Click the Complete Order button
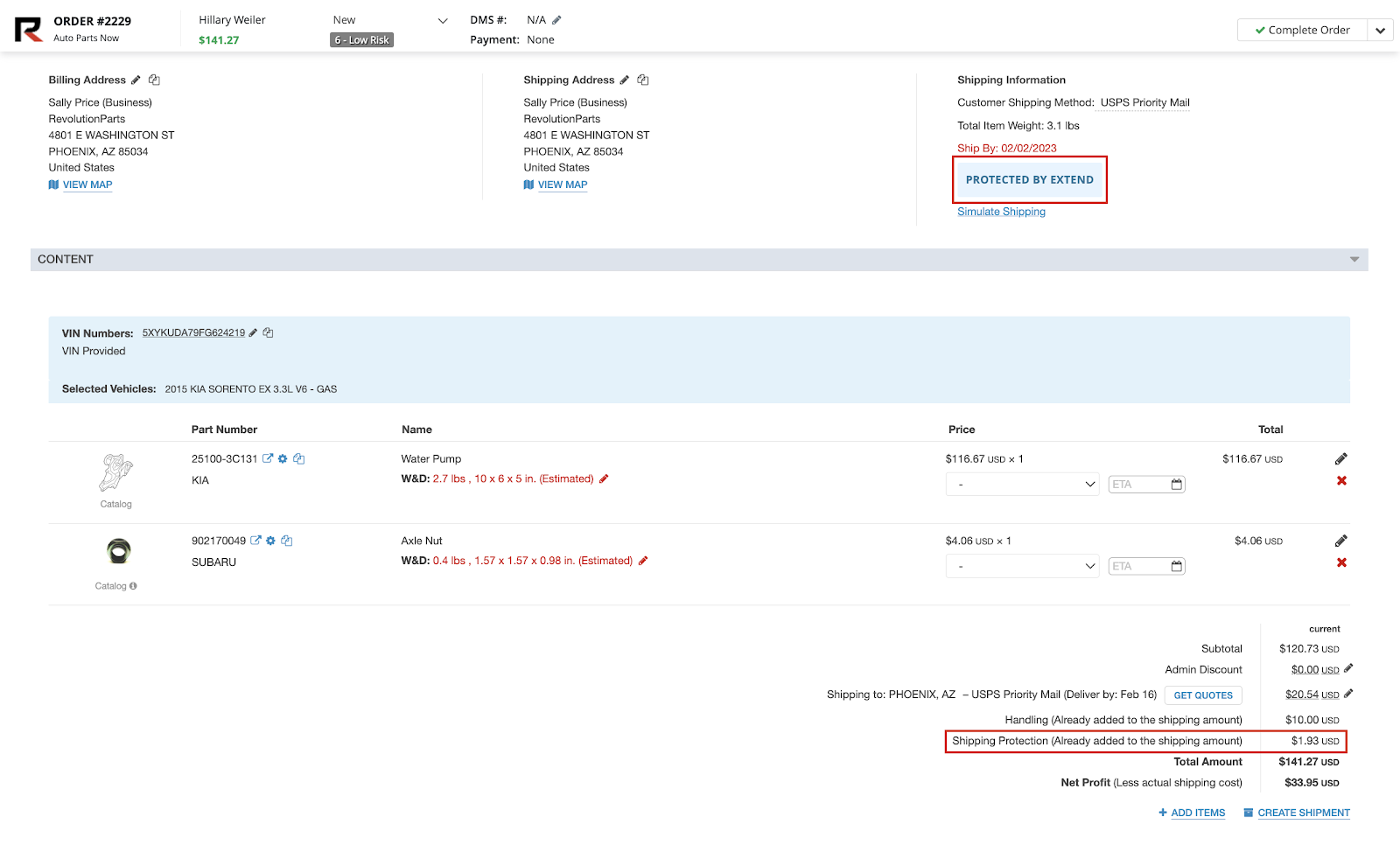This screenshot has height=845, width=1400. coord(1302,30)
